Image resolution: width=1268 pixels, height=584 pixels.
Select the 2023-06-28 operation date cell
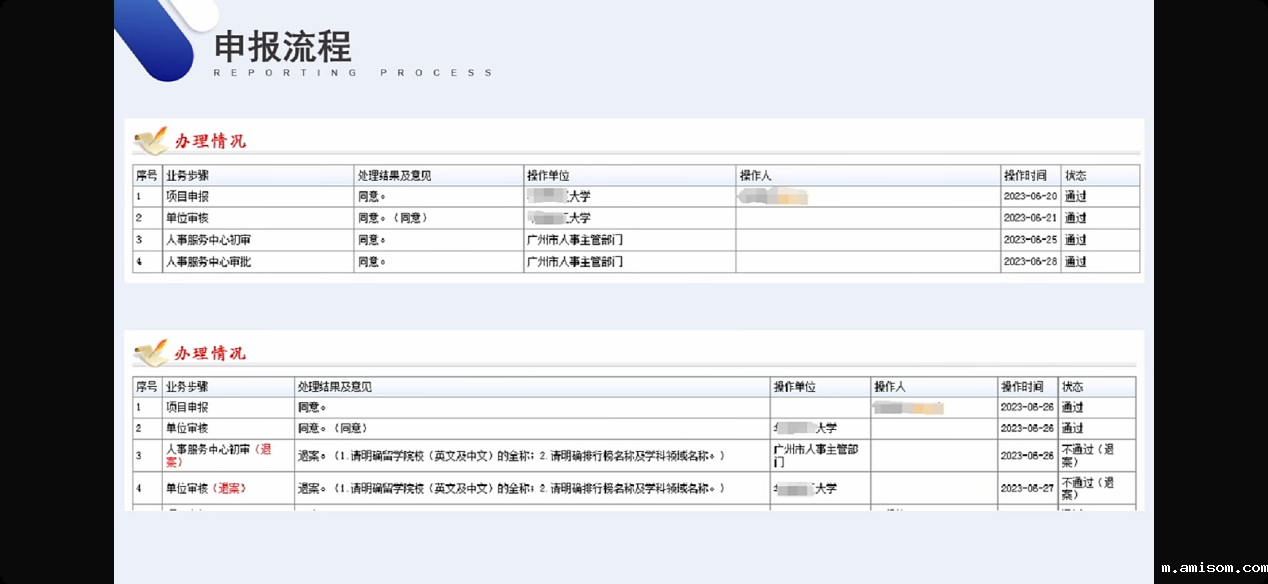pyautogui.click(x=1029, y=262)
